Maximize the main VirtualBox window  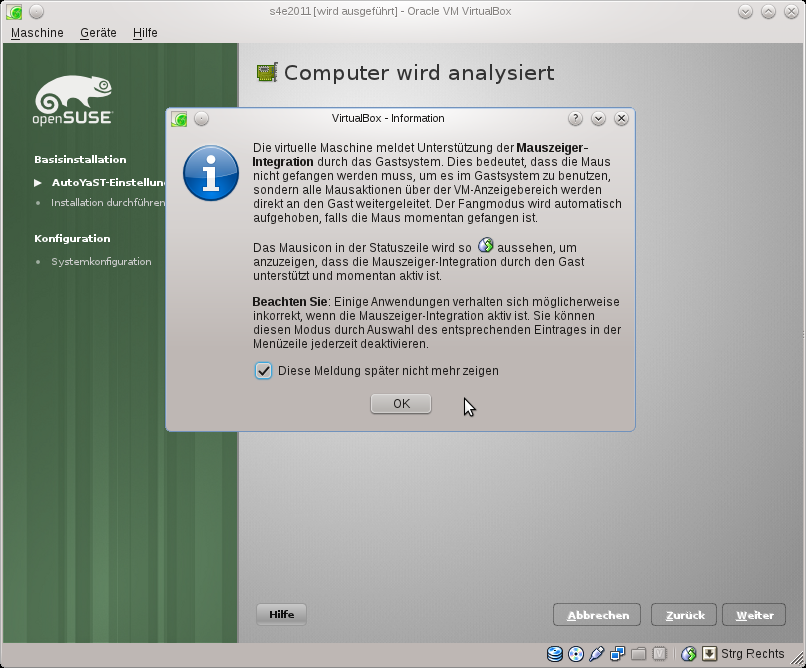pyautogui.click(x=768, y=11)
